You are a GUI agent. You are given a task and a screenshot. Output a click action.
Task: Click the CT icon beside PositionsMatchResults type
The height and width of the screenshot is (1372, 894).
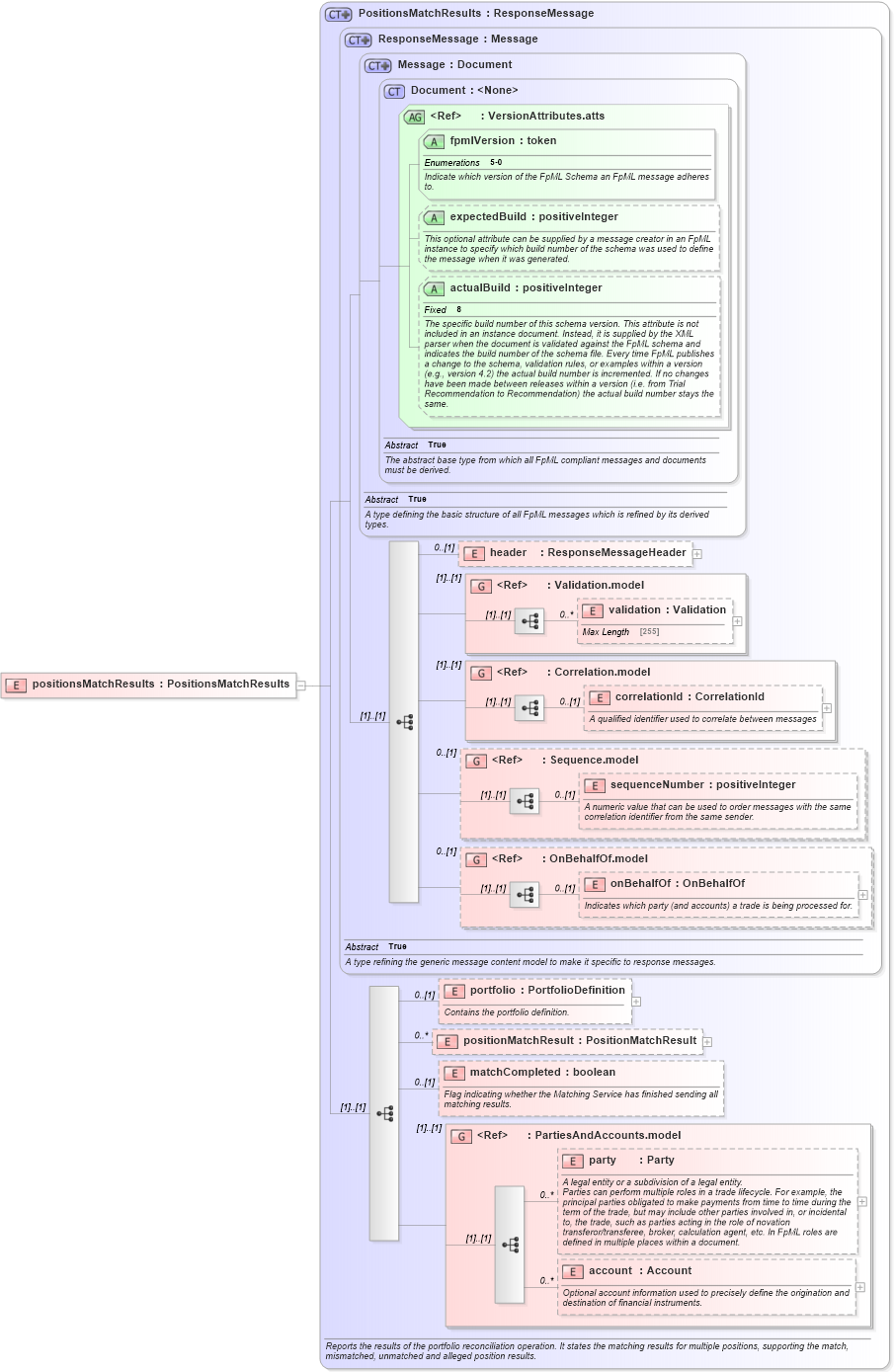tap(338, 14)
